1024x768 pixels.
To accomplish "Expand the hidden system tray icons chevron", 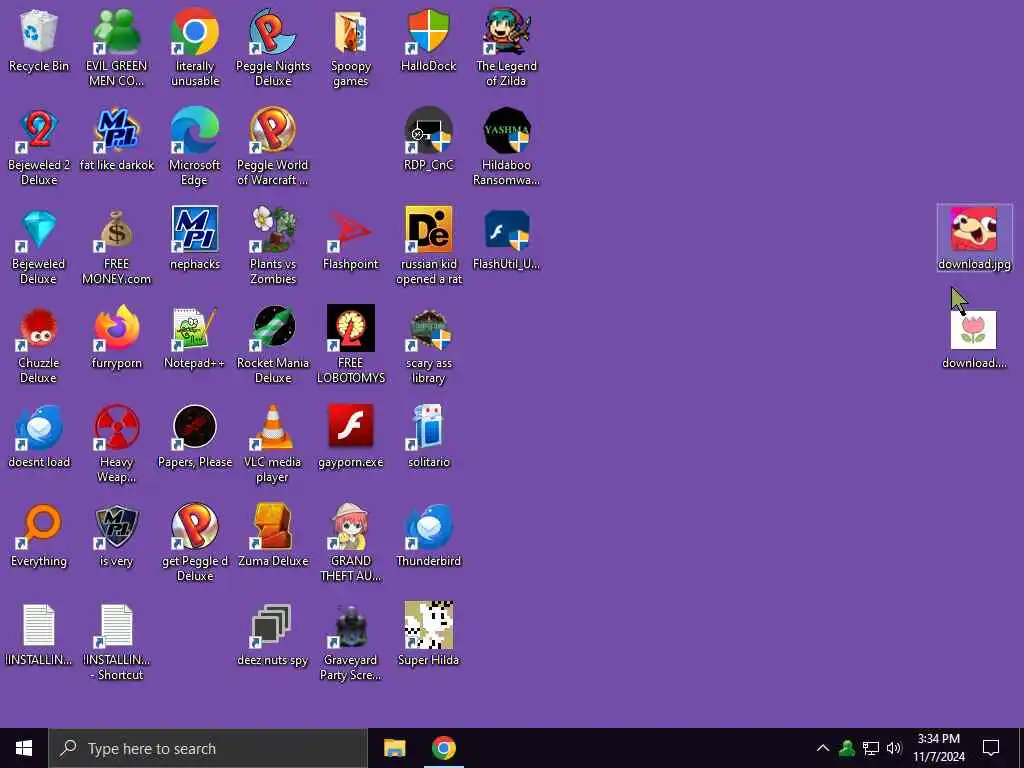I will [x=823, y=748].
